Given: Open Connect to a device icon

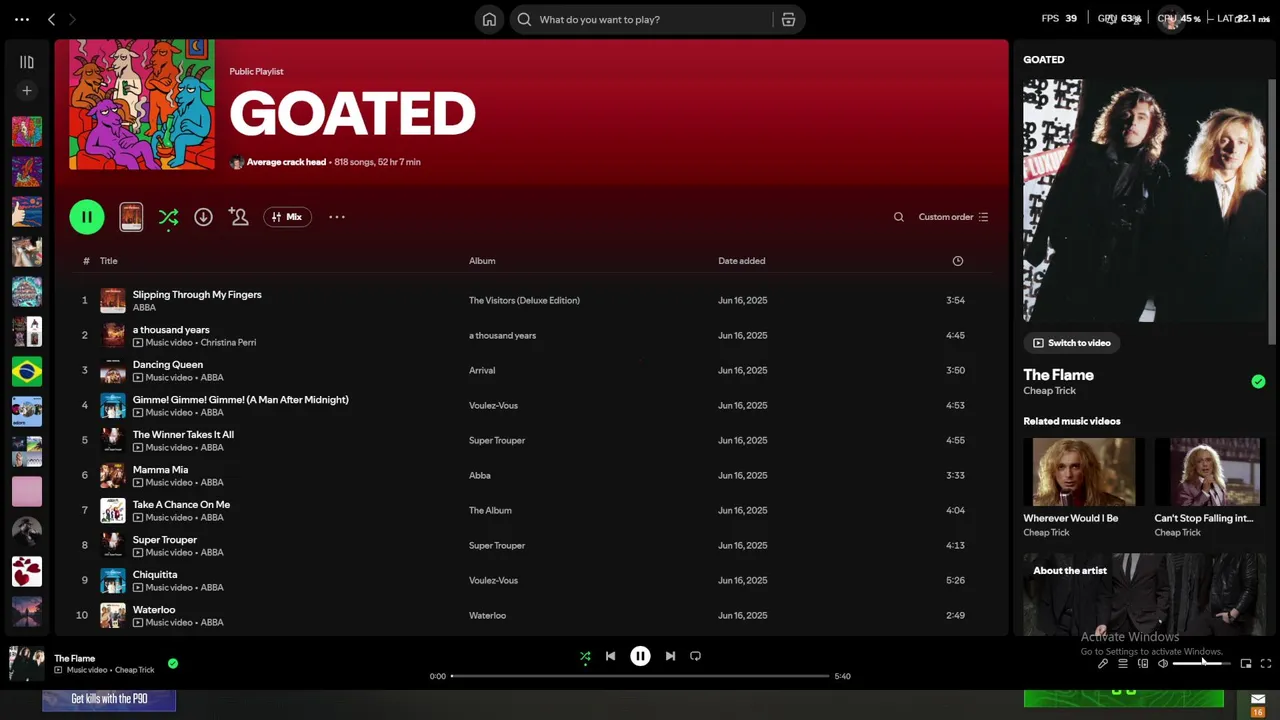Looking at the screenshot, I should (1143, 663).
